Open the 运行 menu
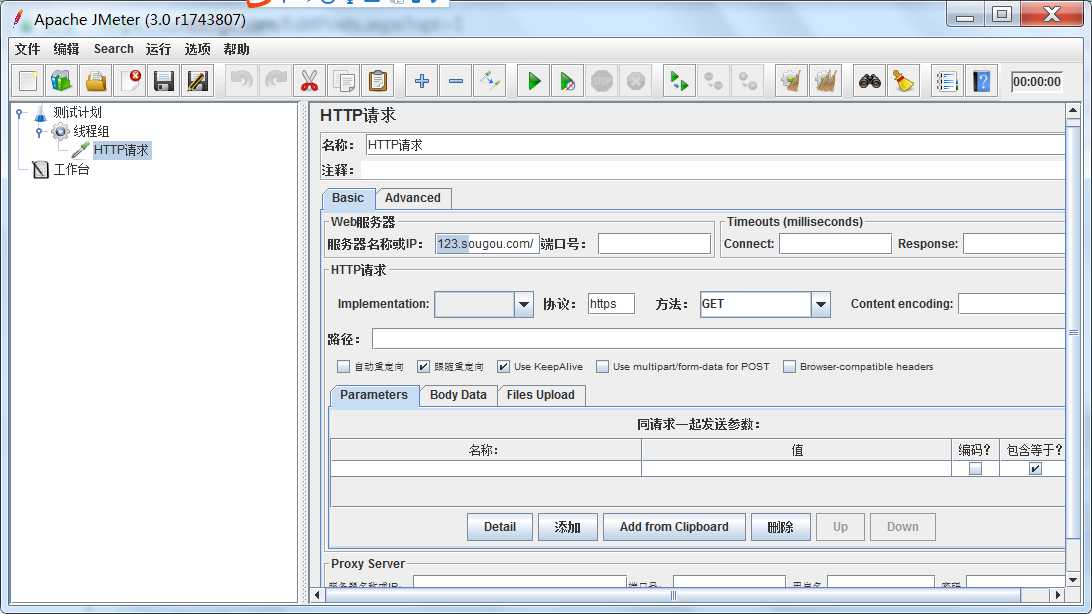Viewport: 1092px width, 614px height. tap(158, 49)
